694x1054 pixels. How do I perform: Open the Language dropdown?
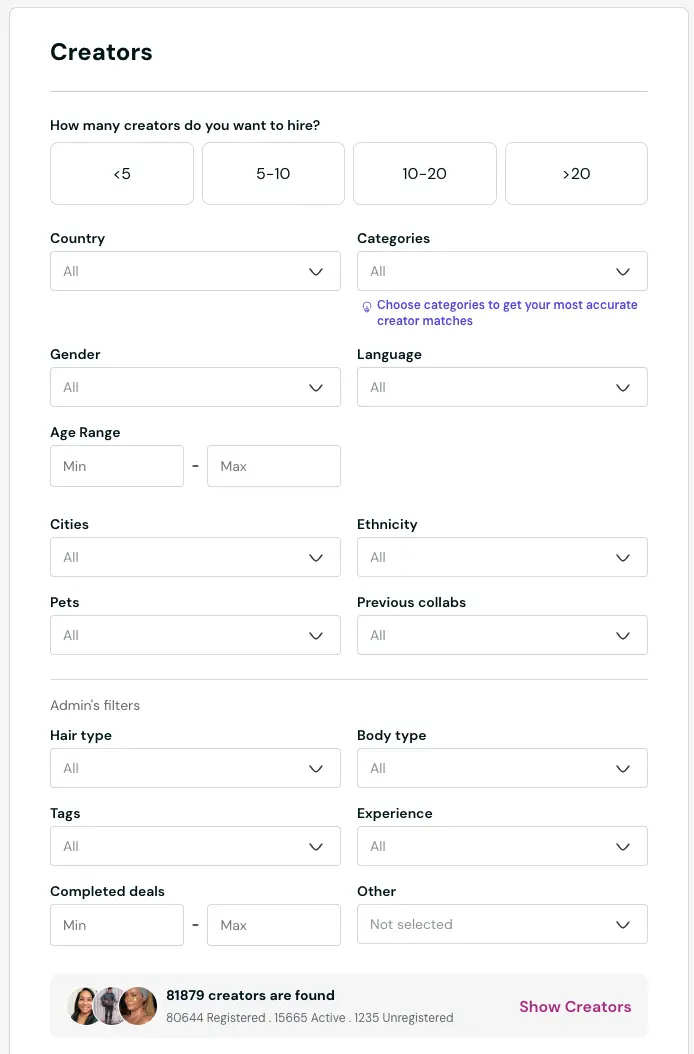point(502,387)
